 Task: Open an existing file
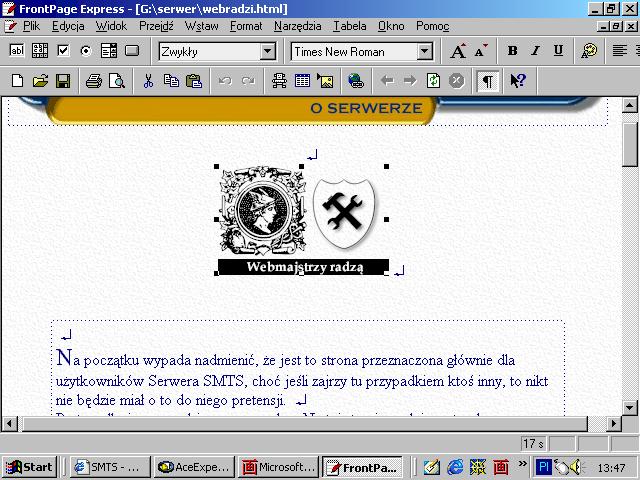tap(40, 81)
